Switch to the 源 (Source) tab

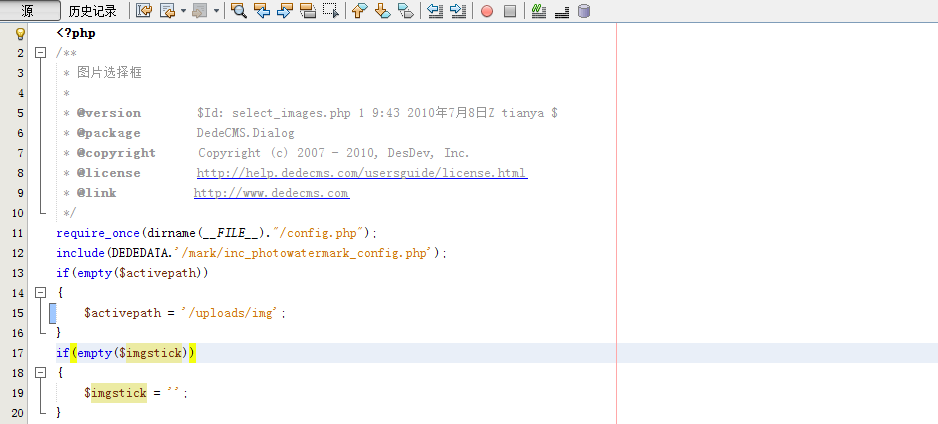(x=27, y=11)
